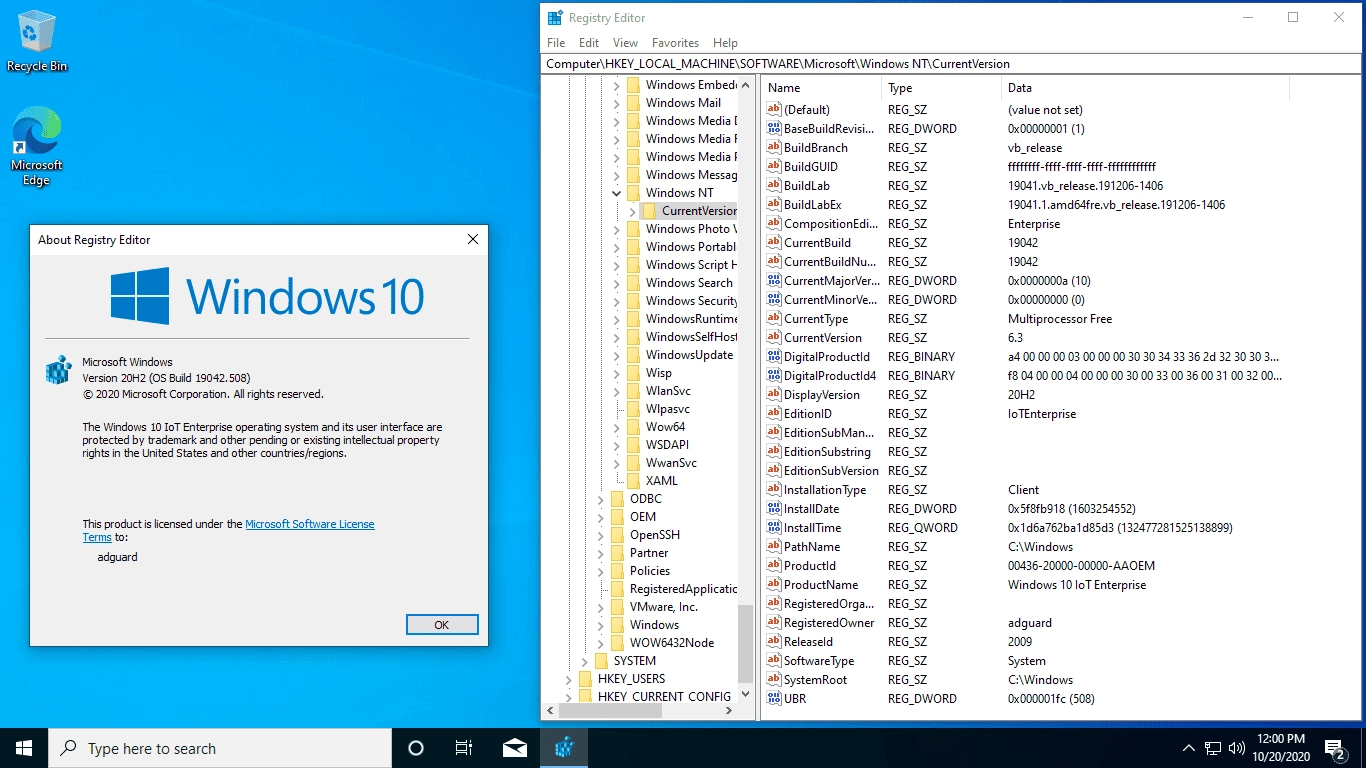The width and height of the screenshot is (1366, 768).
Task: Sort by the Data column header
Action: pyautogui.click(x=1145, y=88)
